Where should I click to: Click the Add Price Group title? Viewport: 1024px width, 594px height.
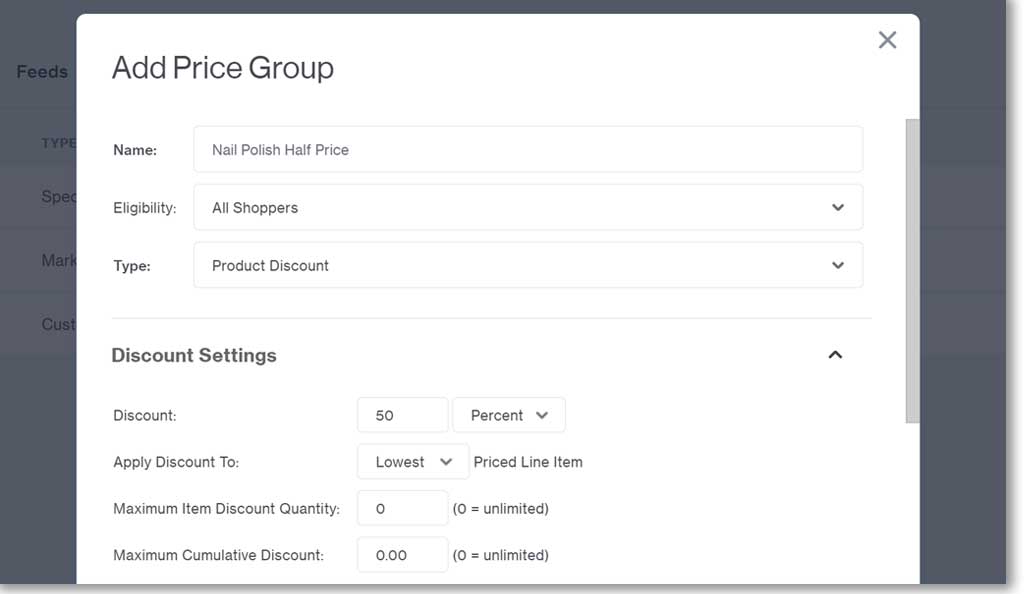(223, 68)
